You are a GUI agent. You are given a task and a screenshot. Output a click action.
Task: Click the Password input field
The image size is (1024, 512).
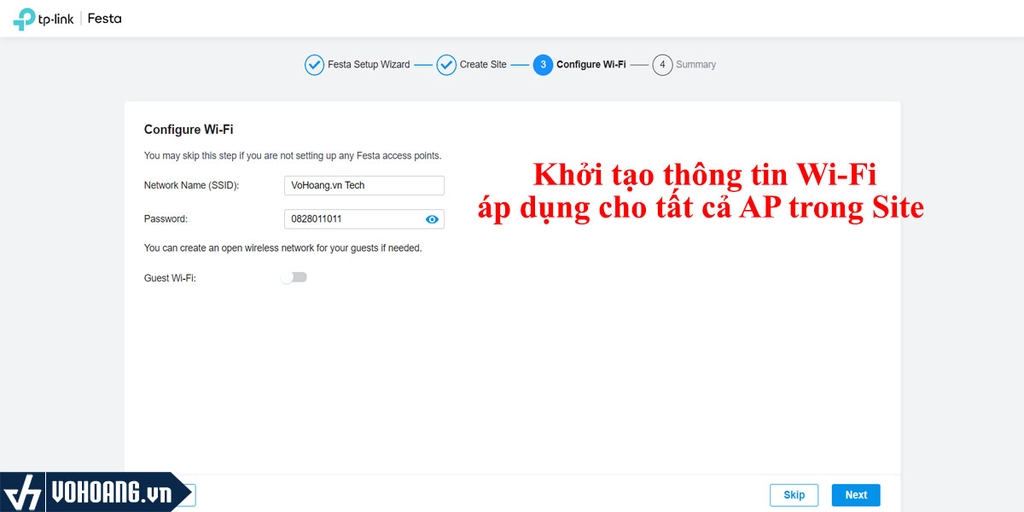364,219
